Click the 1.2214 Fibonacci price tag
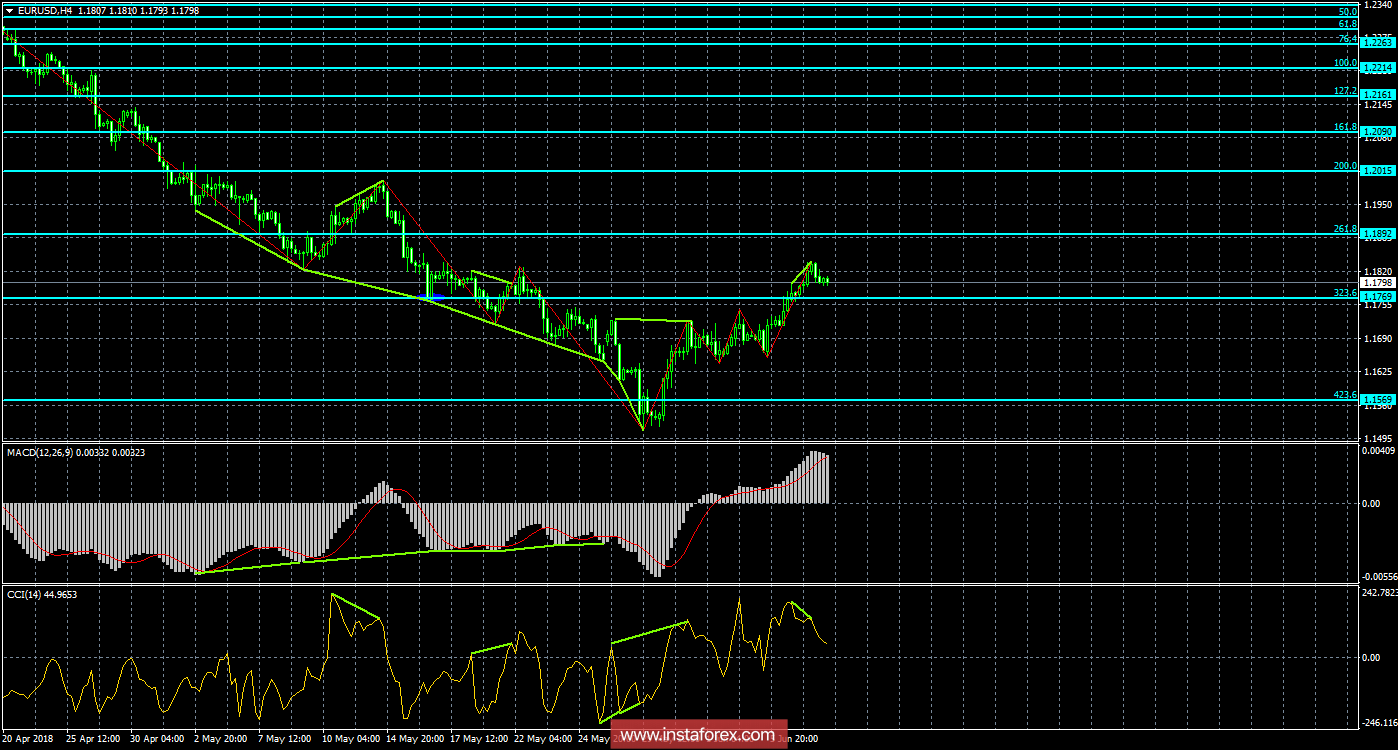This screenshot has height=750, width=1398. pyautogui.click(x=1377, y=68)
